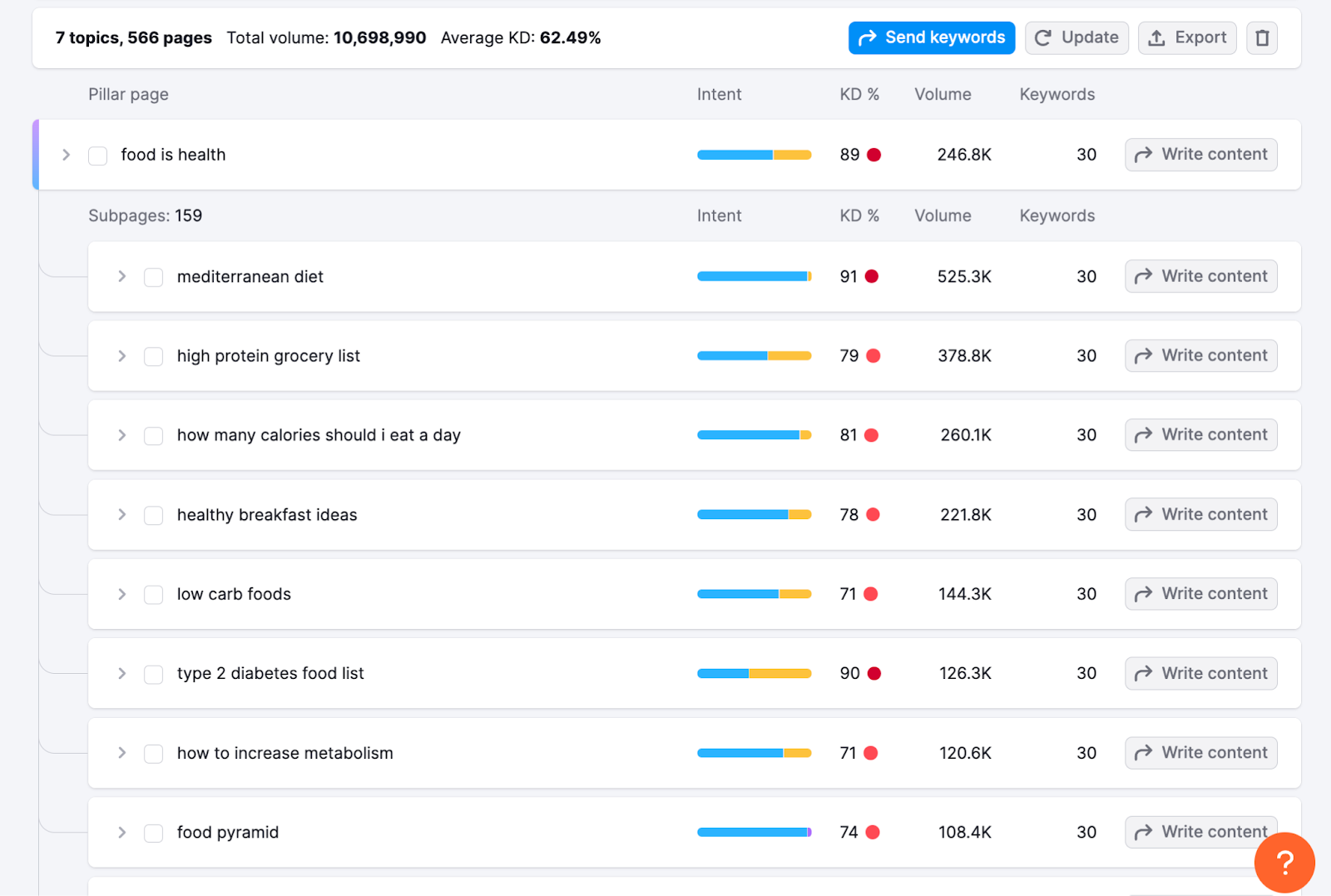
Task: Click KD dot next to 89 for food is health
Action: tap(874, 155)
